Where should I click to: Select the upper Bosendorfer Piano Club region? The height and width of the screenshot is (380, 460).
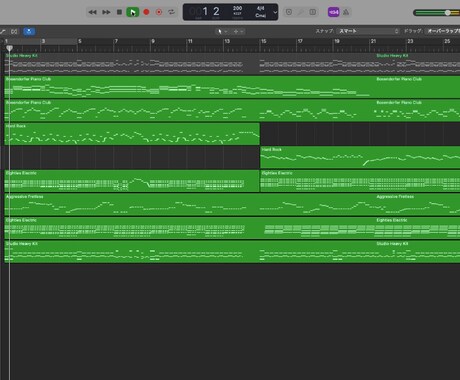pos(232,87)
